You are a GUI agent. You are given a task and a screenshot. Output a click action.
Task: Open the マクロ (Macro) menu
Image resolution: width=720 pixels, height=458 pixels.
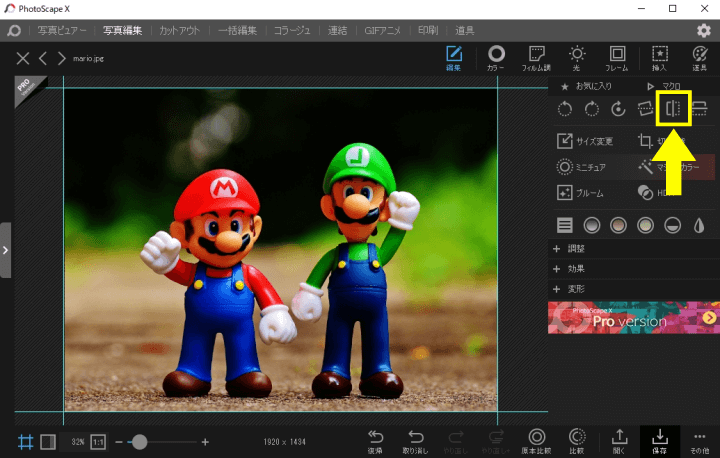tap(664, 86)
